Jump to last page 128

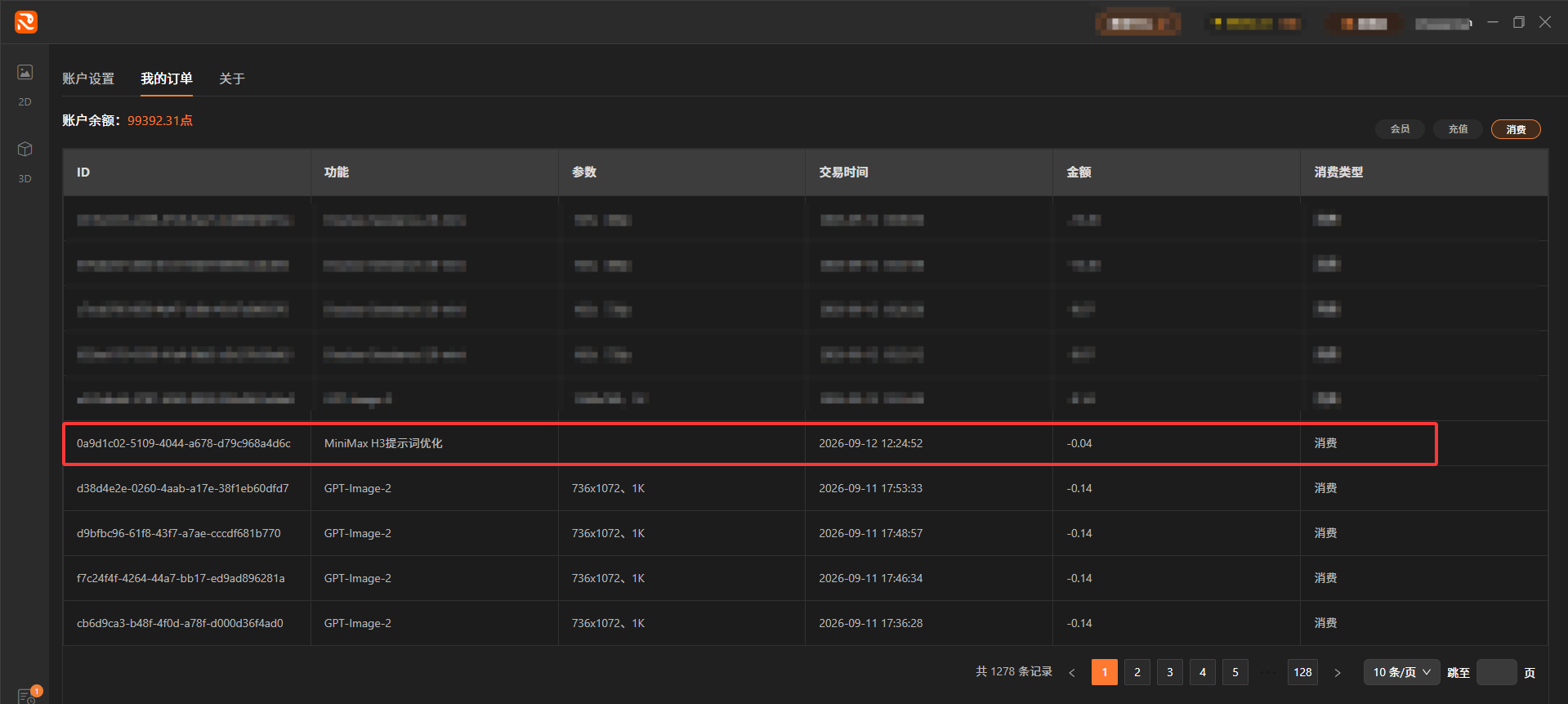(x=1303, y=672)
